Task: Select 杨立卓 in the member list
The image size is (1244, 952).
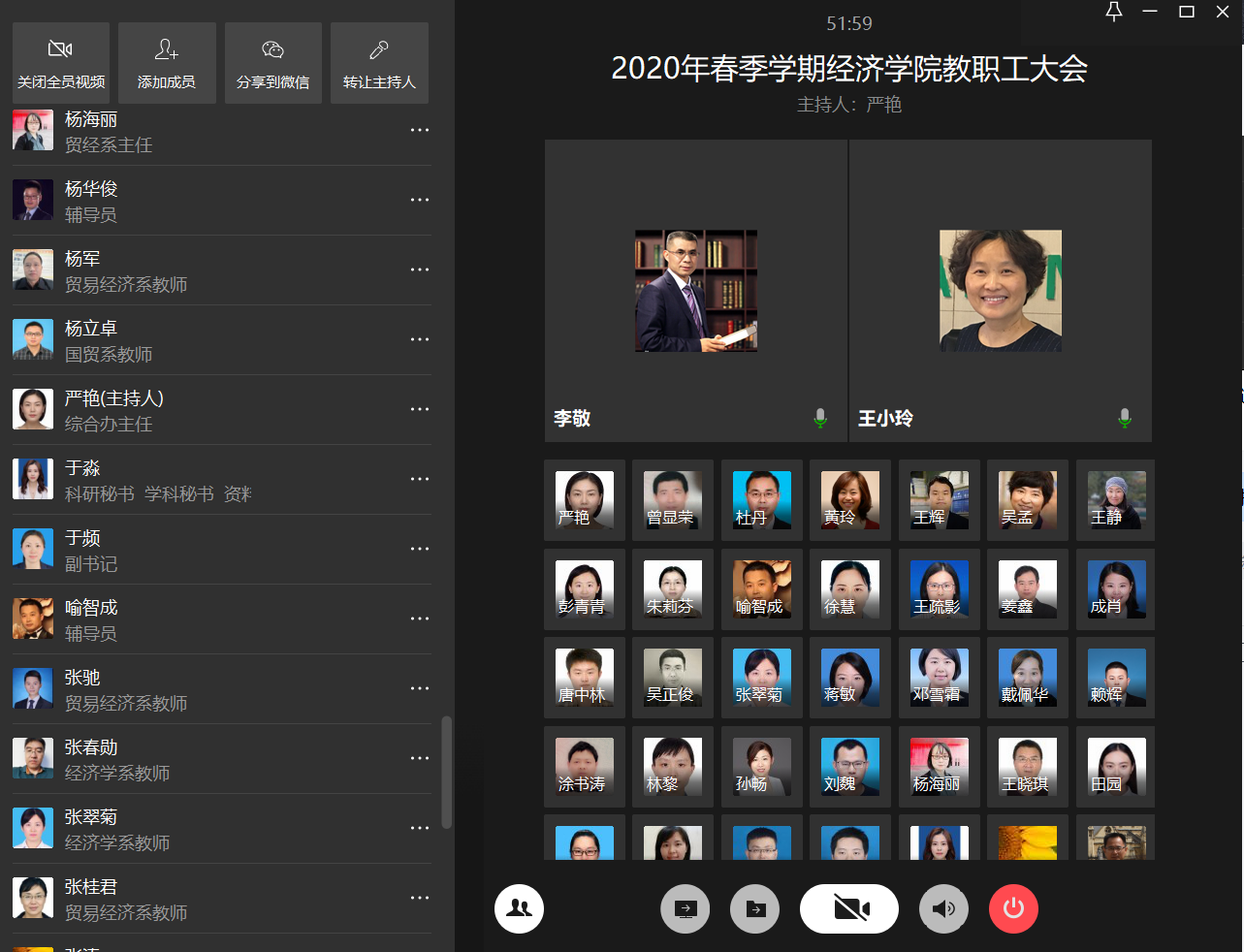Action: (x=194, y=340)
